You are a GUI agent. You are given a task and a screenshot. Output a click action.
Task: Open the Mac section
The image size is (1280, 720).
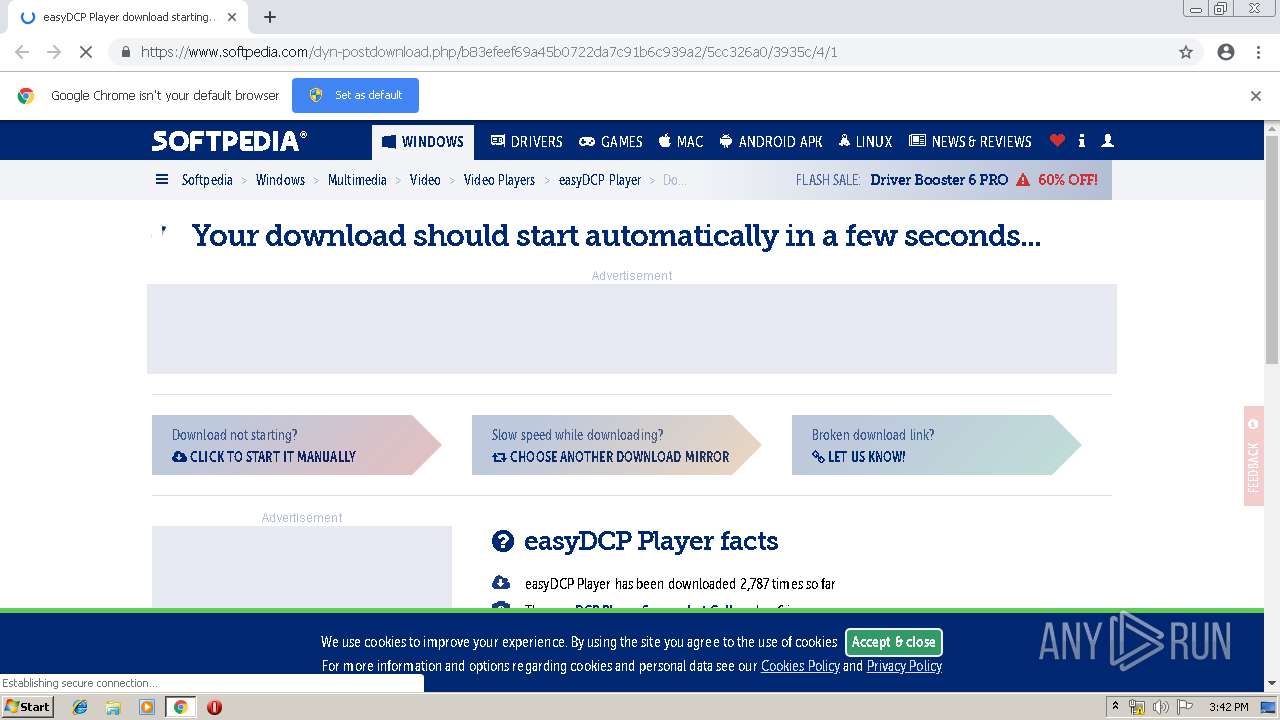(x=681, y=142)
